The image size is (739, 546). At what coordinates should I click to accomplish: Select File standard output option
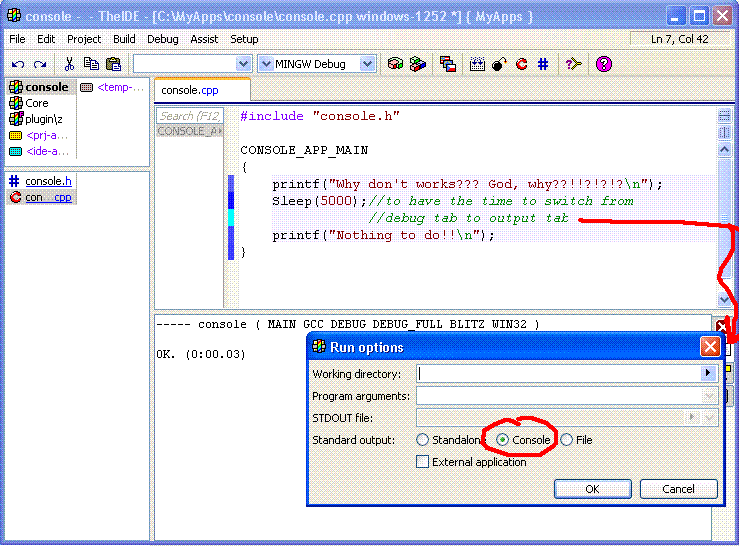pos(567,440)
